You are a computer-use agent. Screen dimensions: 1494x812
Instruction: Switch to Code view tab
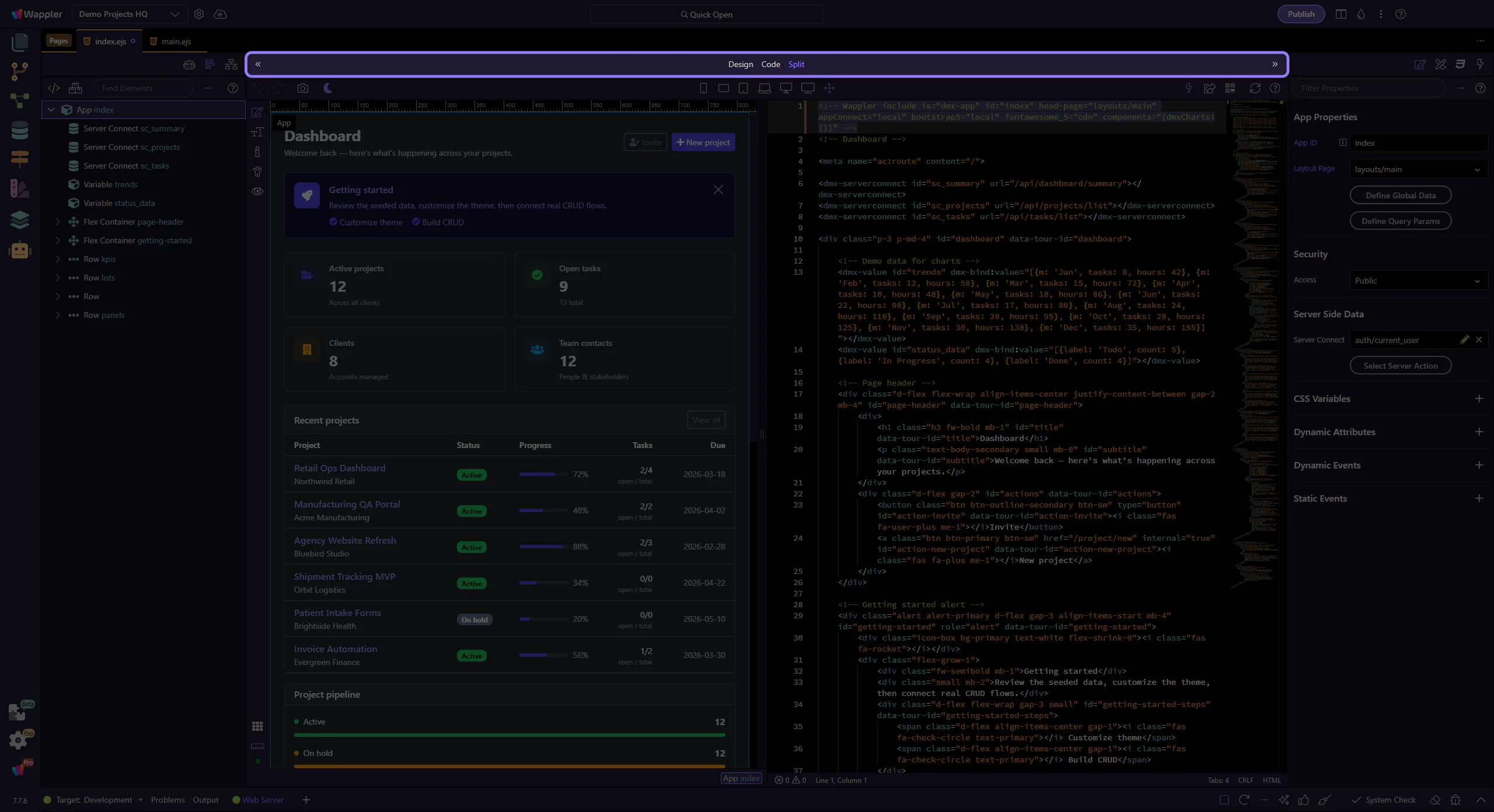point(770,64)
